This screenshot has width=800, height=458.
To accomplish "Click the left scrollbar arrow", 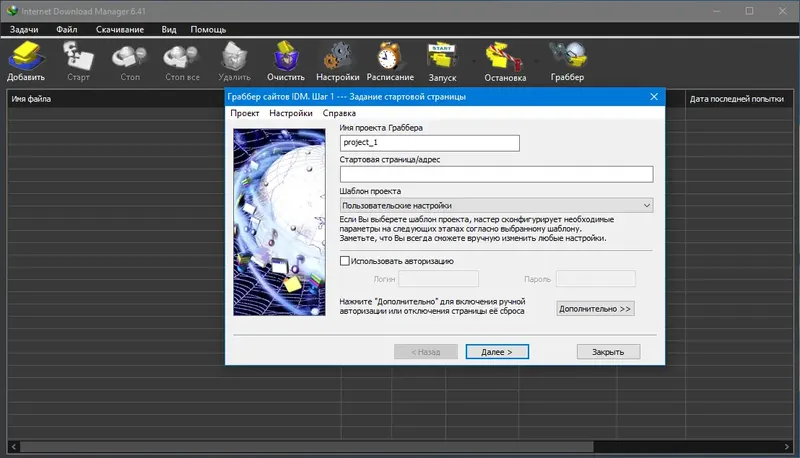I will [x=14, y=447].
